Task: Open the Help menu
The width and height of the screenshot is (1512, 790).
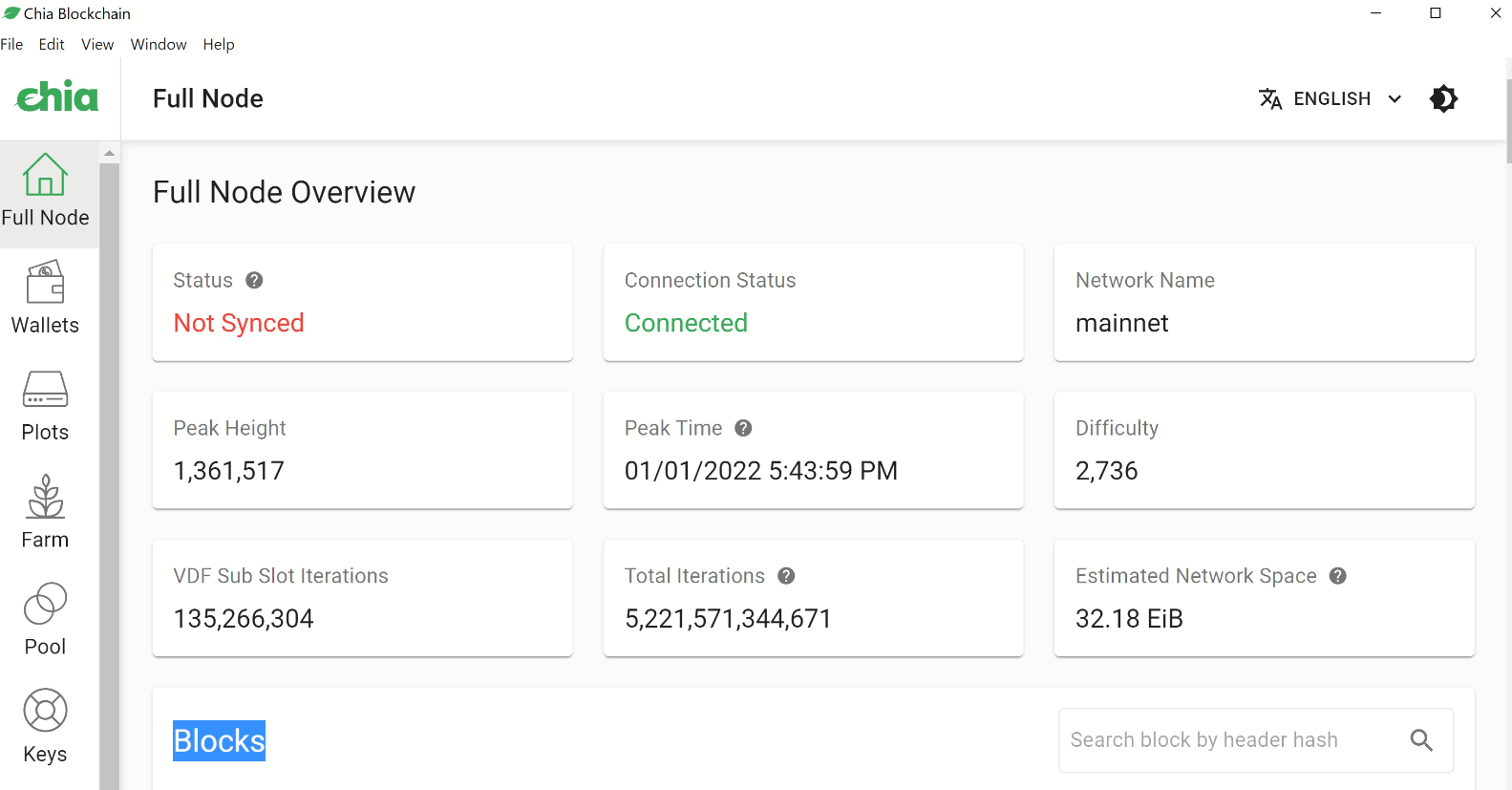Action: coord(219,44)
